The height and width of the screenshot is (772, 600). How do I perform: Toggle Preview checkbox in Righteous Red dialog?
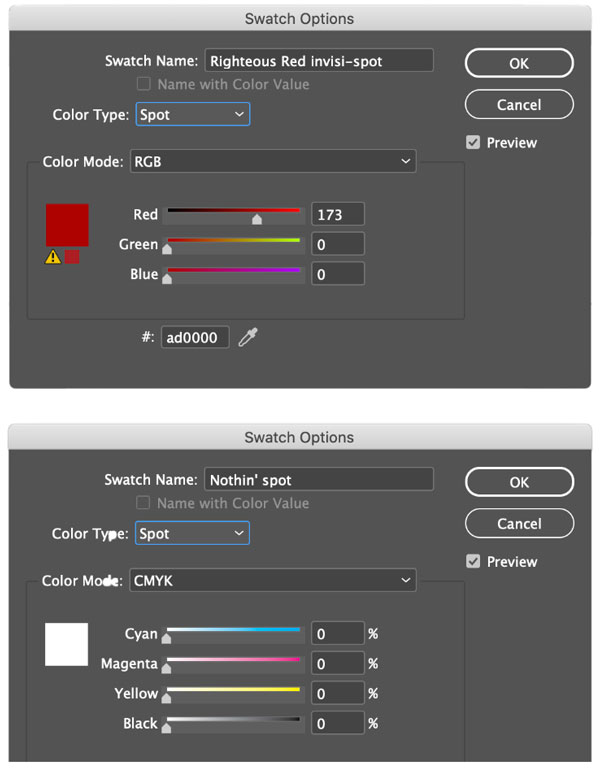[x=473, y=143]
